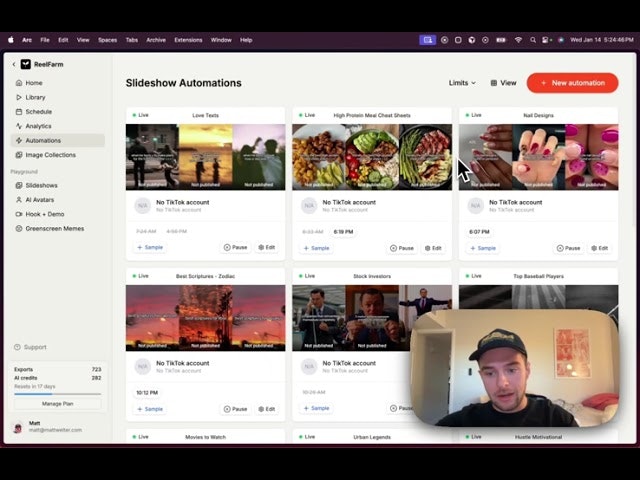The image size is (640, 480).
Task: Click first thumbnail in Stock Investors card
Action: [x=319, y=318]
